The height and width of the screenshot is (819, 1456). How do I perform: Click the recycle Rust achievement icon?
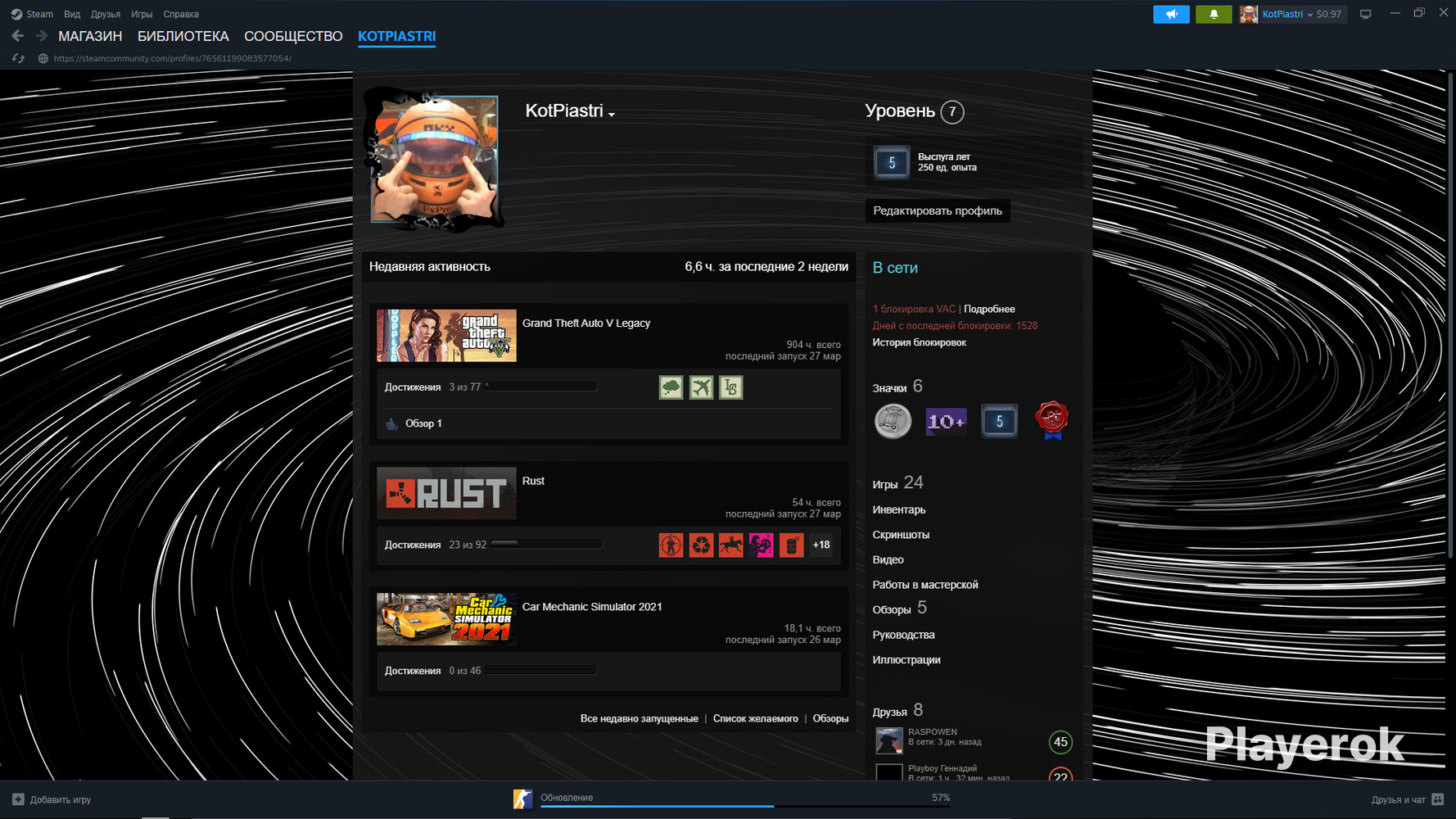tap(701, 545)
